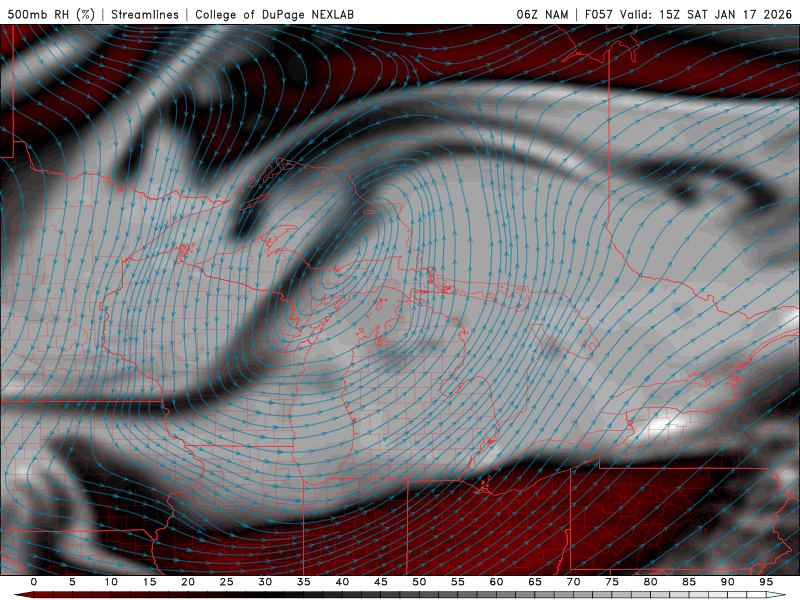Select the "06Z NAM" model run label
Image resolution: width=800 pixels, height=600 pixels.
[542, 14]
